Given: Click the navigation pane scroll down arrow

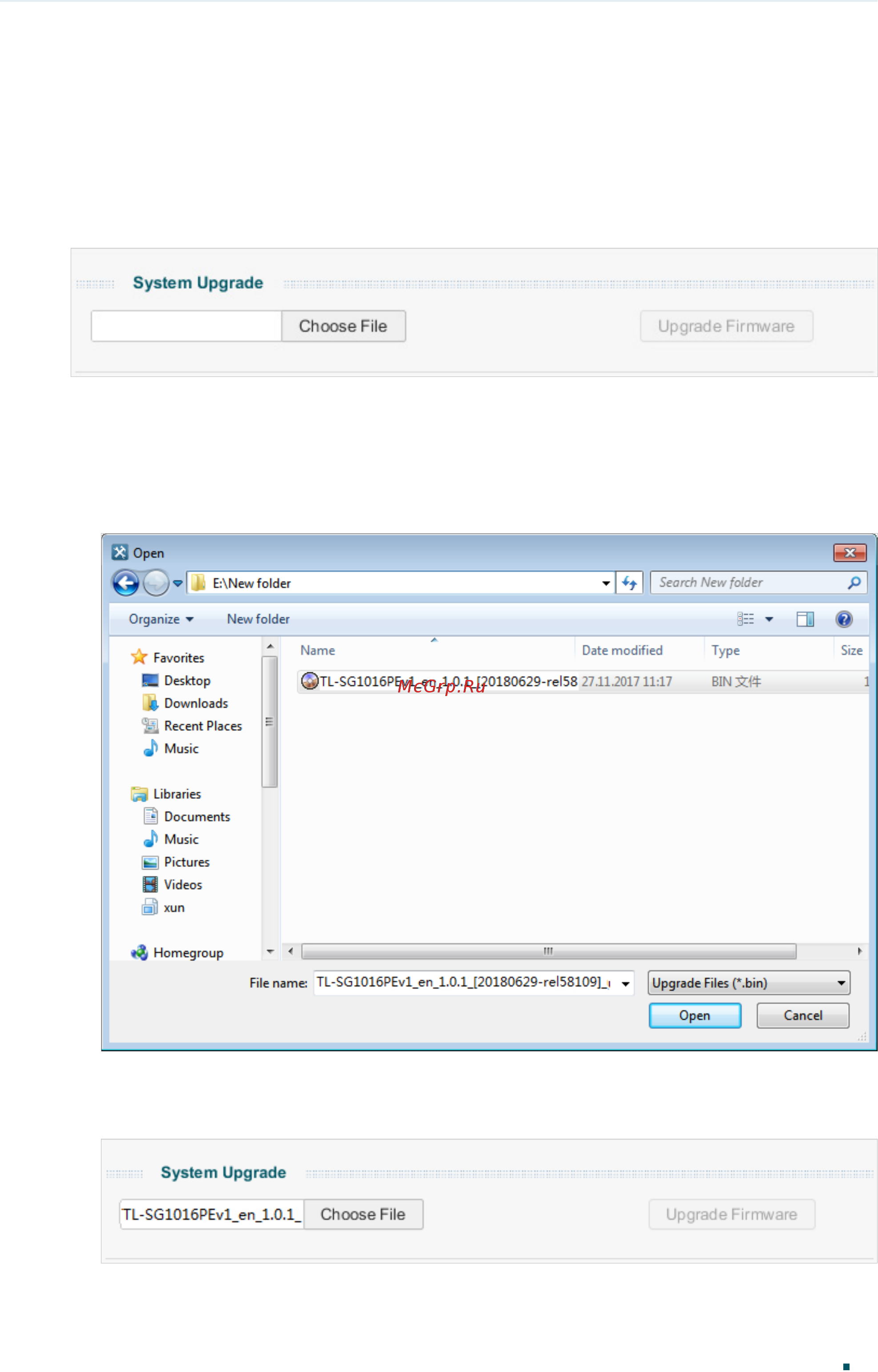Looking at the screenshot, I should tap(270, 952).
